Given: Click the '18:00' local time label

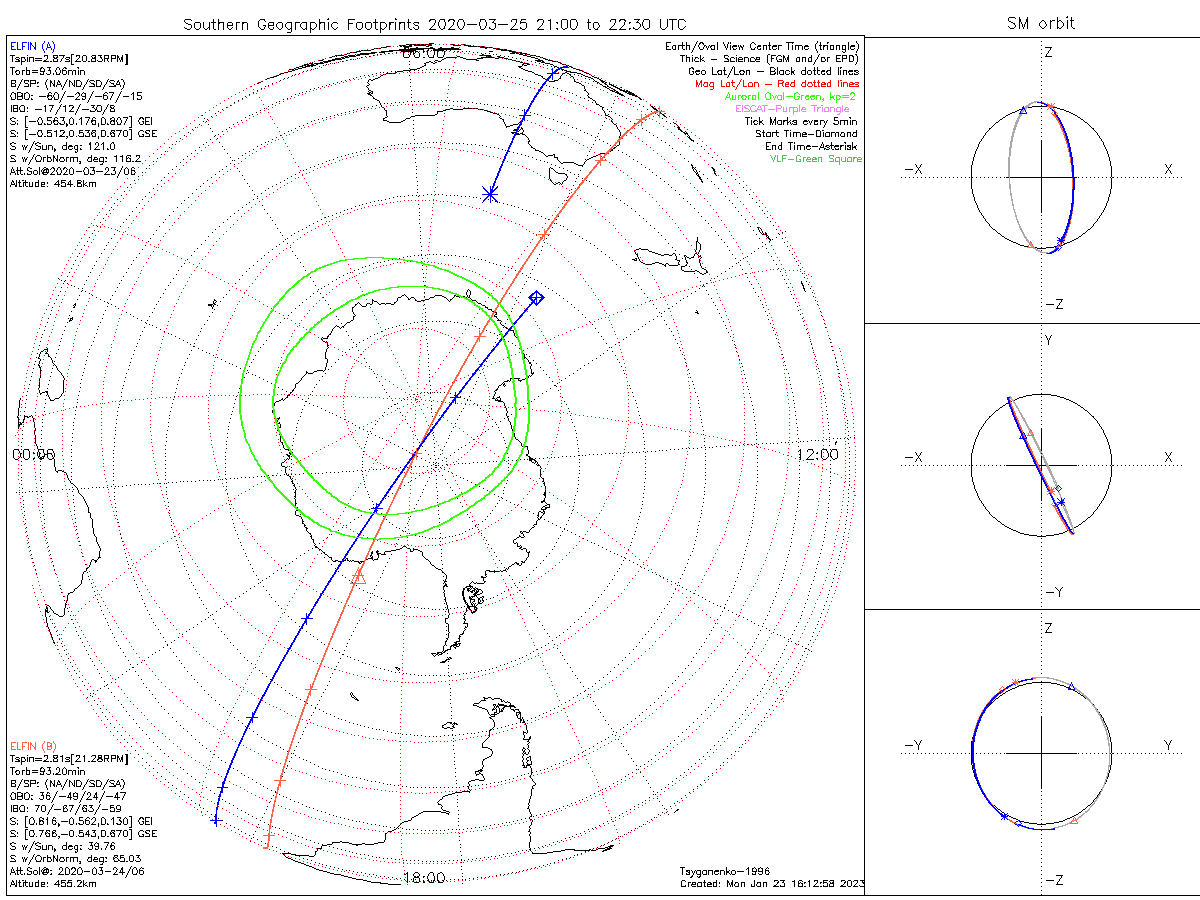Looking at the screenshot, I should pos(423,878).
